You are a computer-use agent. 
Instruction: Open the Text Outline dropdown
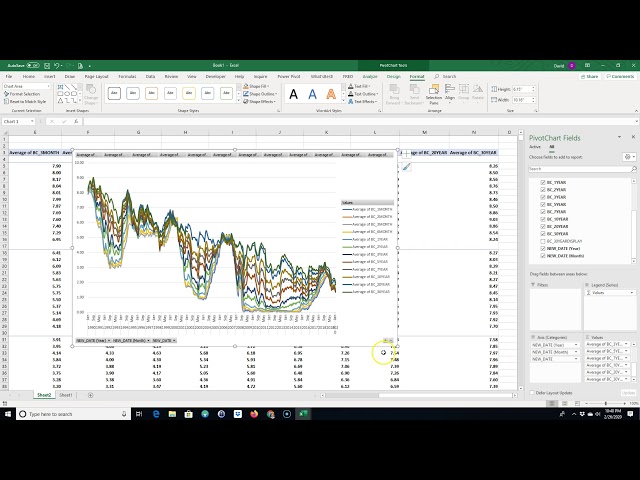[x=363, y=94]
